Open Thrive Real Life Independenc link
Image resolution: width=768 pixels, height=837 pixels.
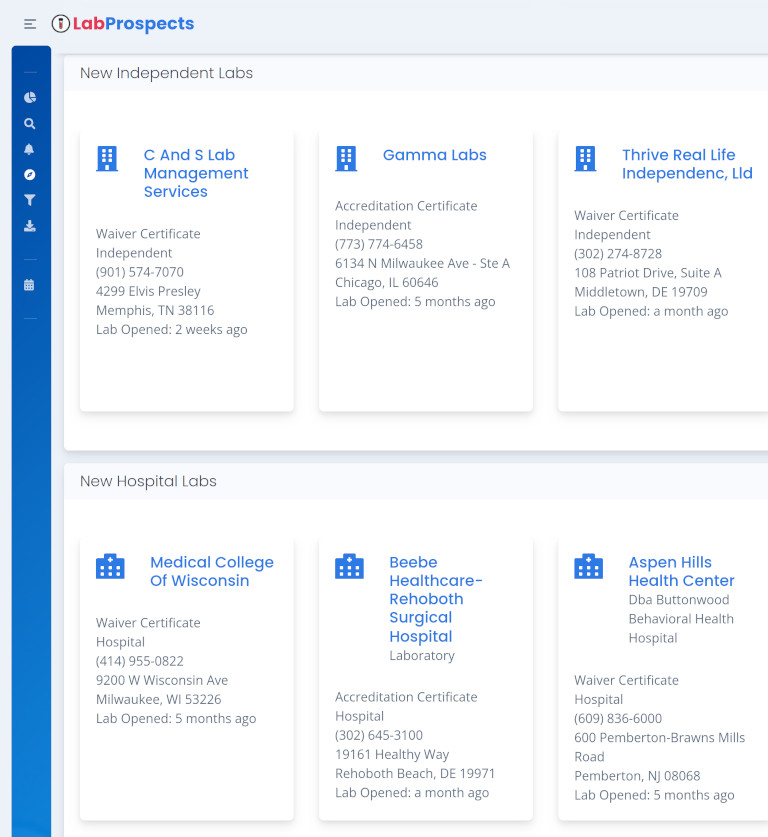[x=687, y=164]
